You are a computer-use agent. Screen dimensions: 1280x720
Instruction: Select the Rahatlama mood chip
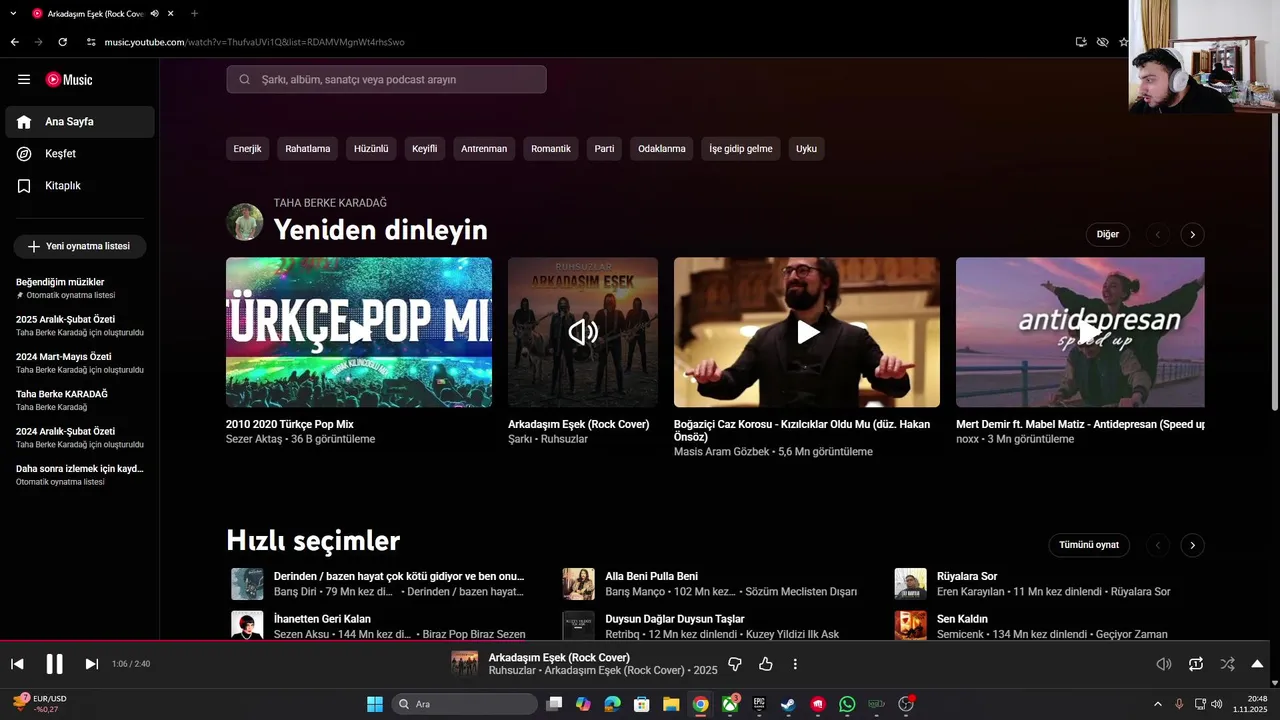click(x=308, y=148)
